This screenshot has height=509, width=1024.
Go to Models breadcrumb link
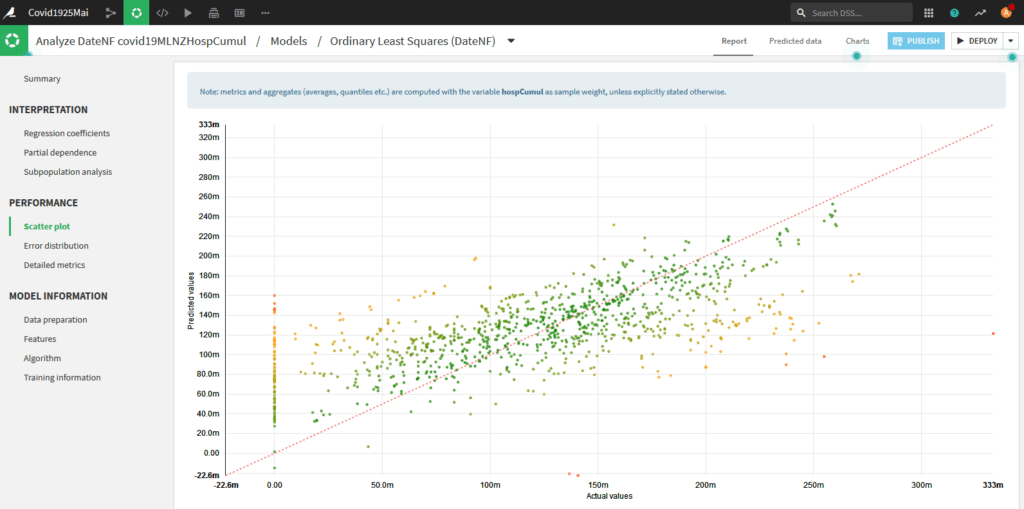[288, 41]
